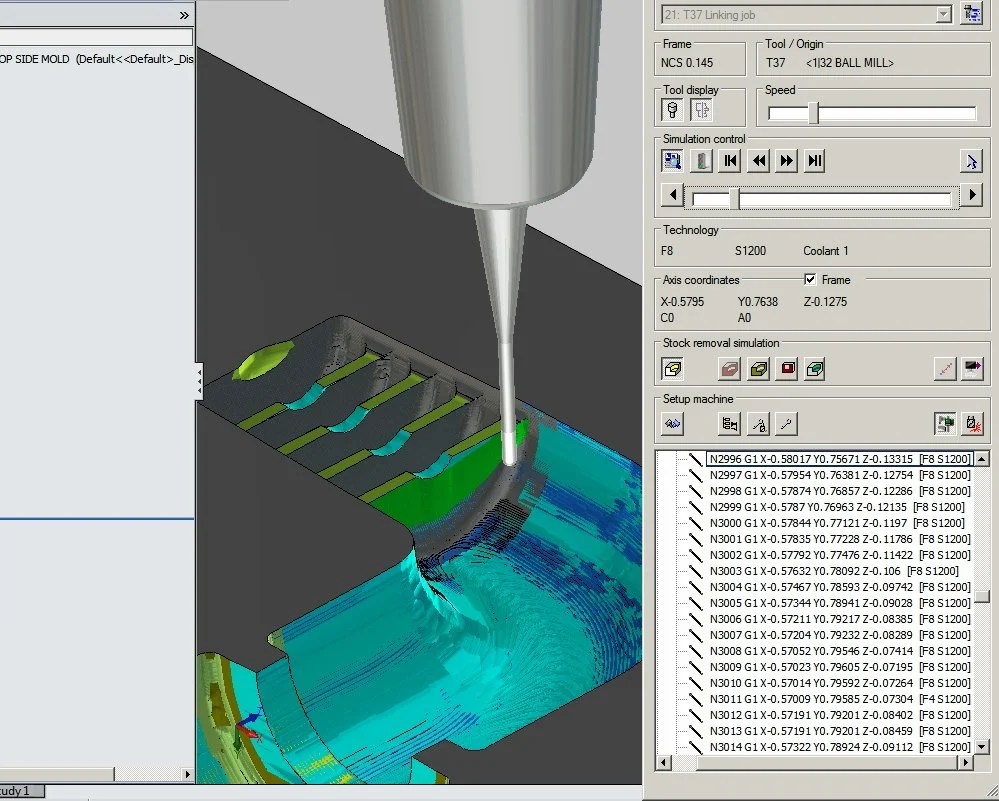This screenshot has height=801, width=999.
Task: Click the simulation pick-arrow cursor icon
Action: click(971, 160)
